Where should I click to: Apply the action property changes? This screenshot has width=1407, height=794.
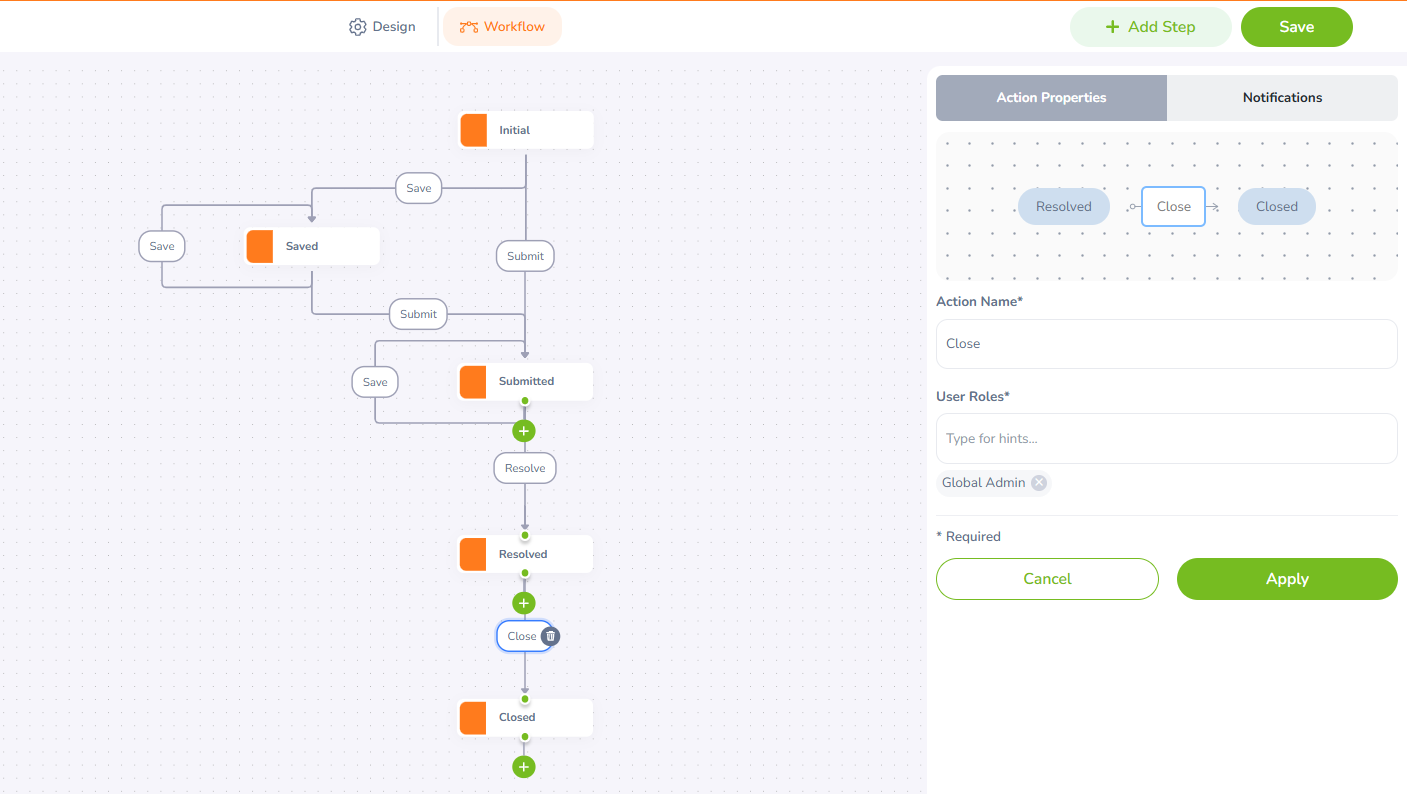click(x=1287, y=579)
